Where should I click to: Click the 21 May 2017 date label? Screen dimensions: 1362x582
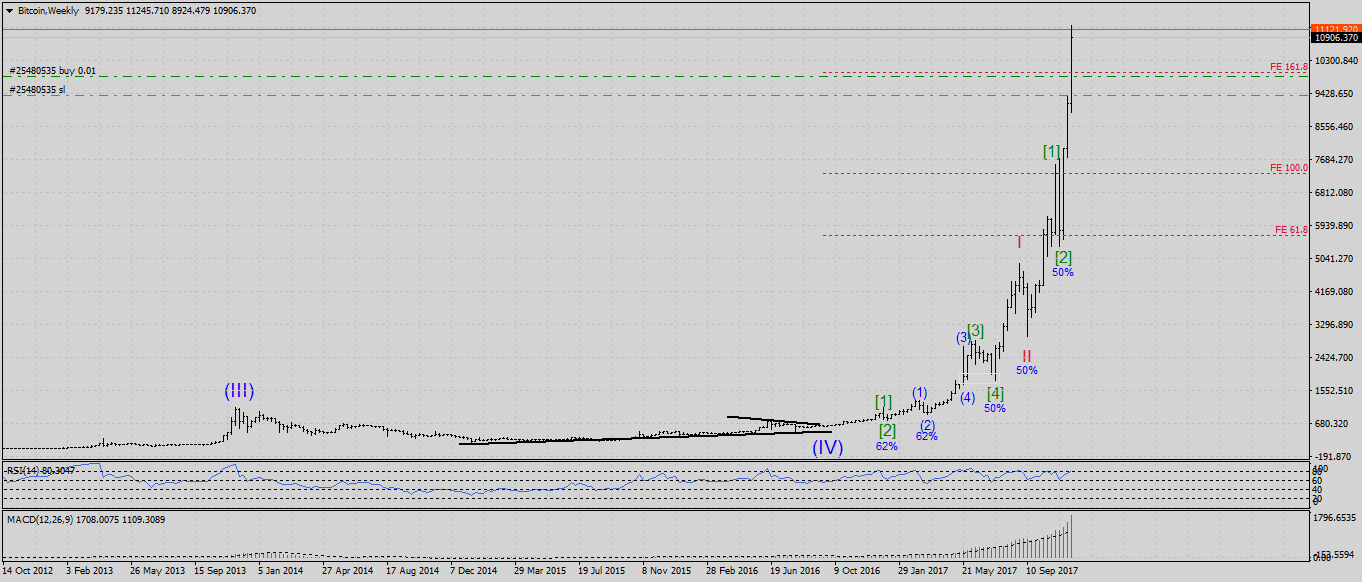click(x=989, y=572)
